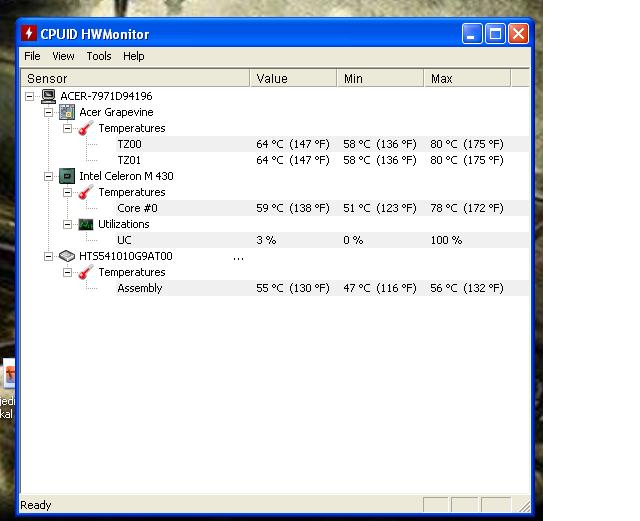Click the thermometer icon under HTS541010G9AT00
The width and height of the screenshot is (640, 521).
click(86, 272)
